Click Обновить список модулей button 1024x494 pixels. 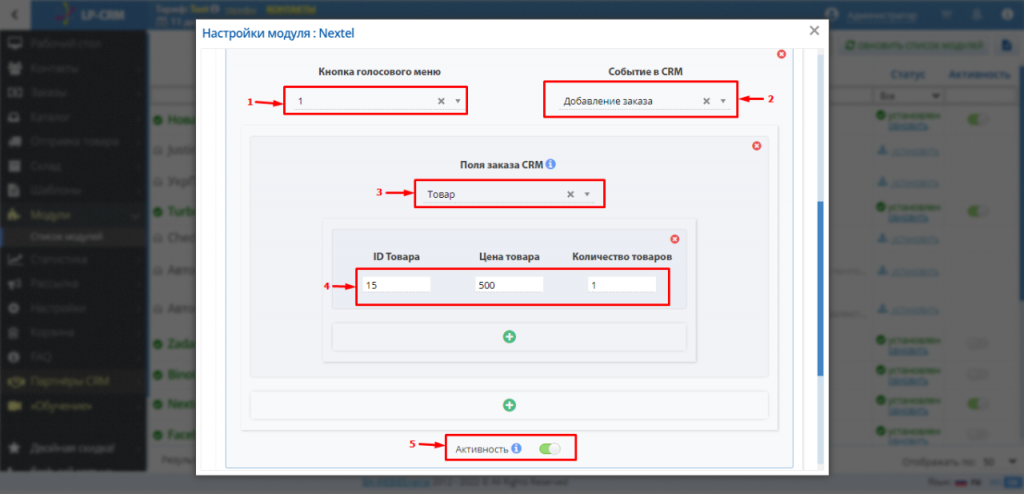pyautogui.click(x=914, y=46)
